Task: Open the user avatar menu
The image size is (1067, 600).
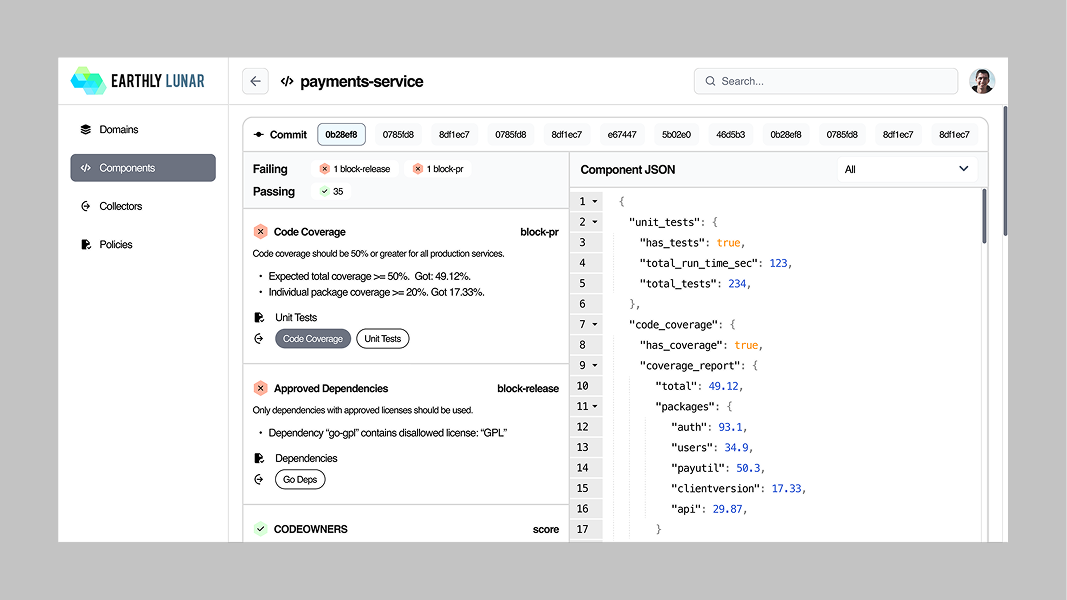Action: [982, 81]
